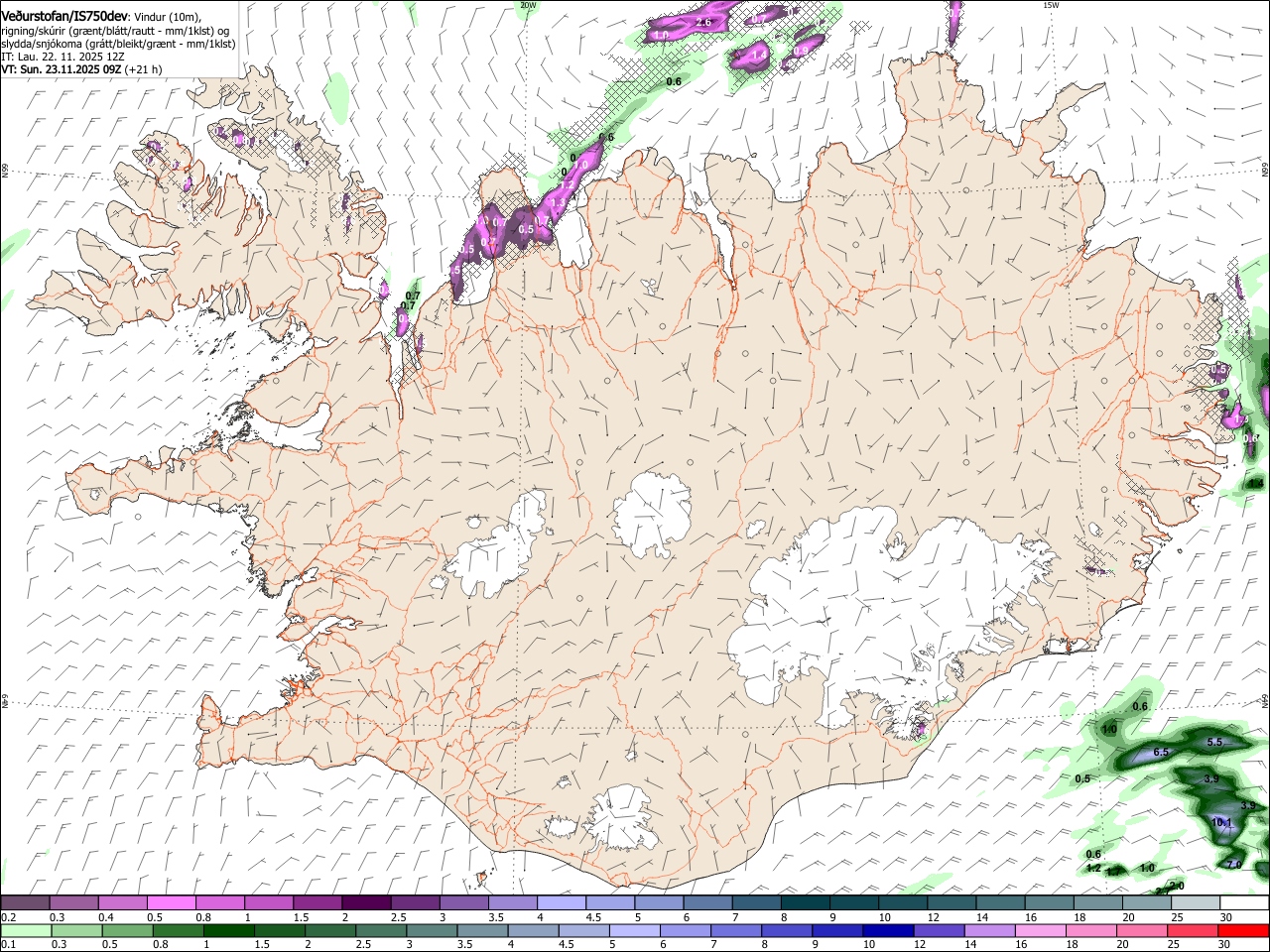Click the pale gray 25 swatch in top legend row

(x=1195, y=903)
